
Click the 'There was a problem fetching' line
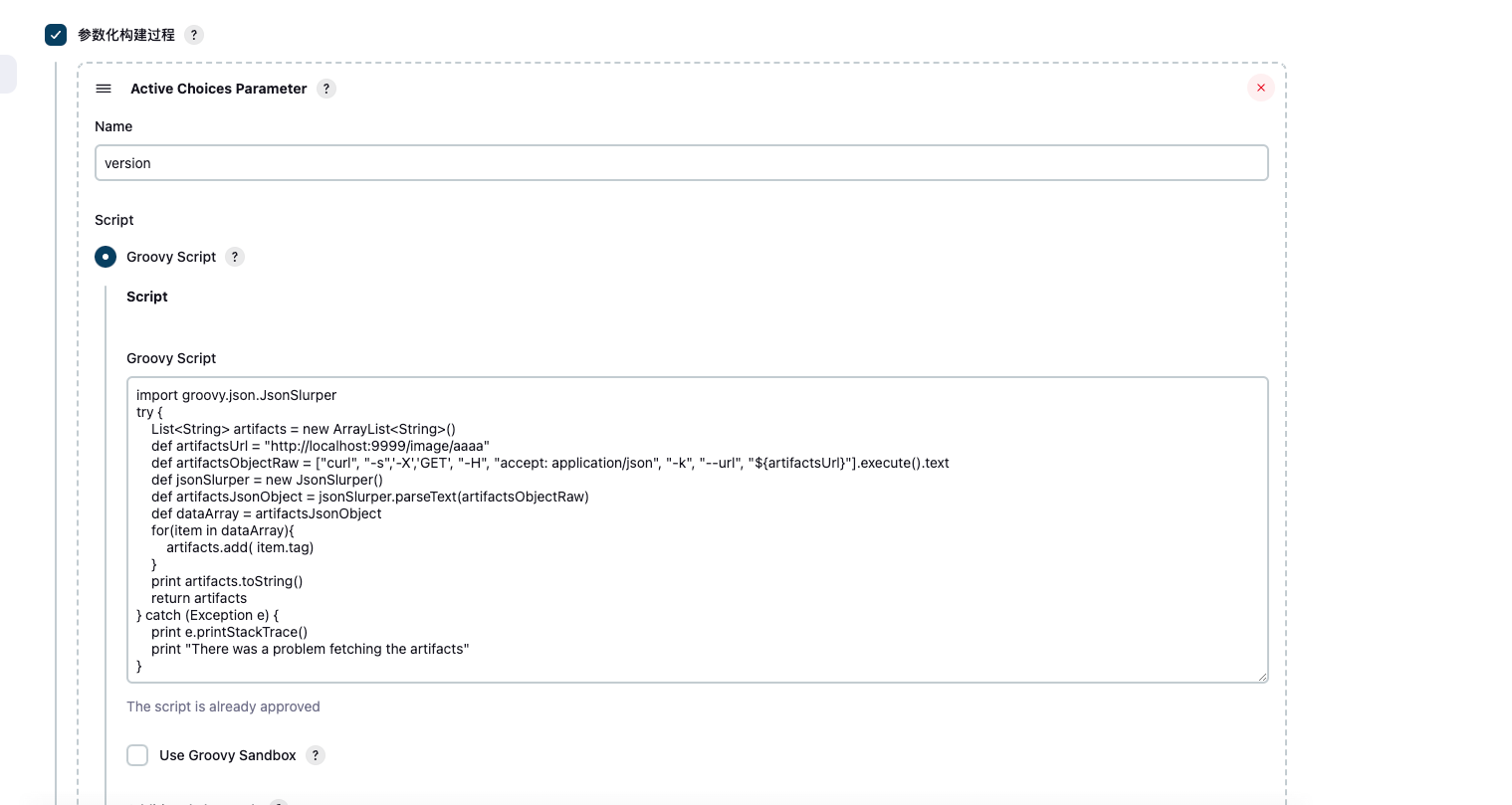pos(311,649)
